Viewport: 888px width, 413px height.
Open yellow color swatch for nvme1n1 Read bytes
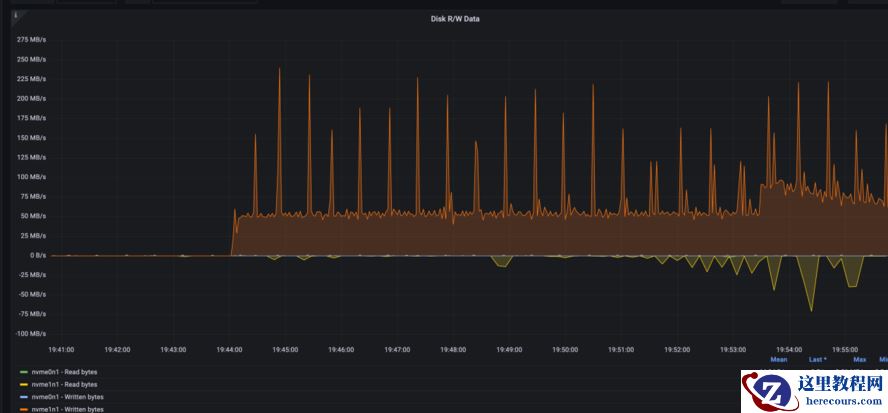click(x=23, y=385)
